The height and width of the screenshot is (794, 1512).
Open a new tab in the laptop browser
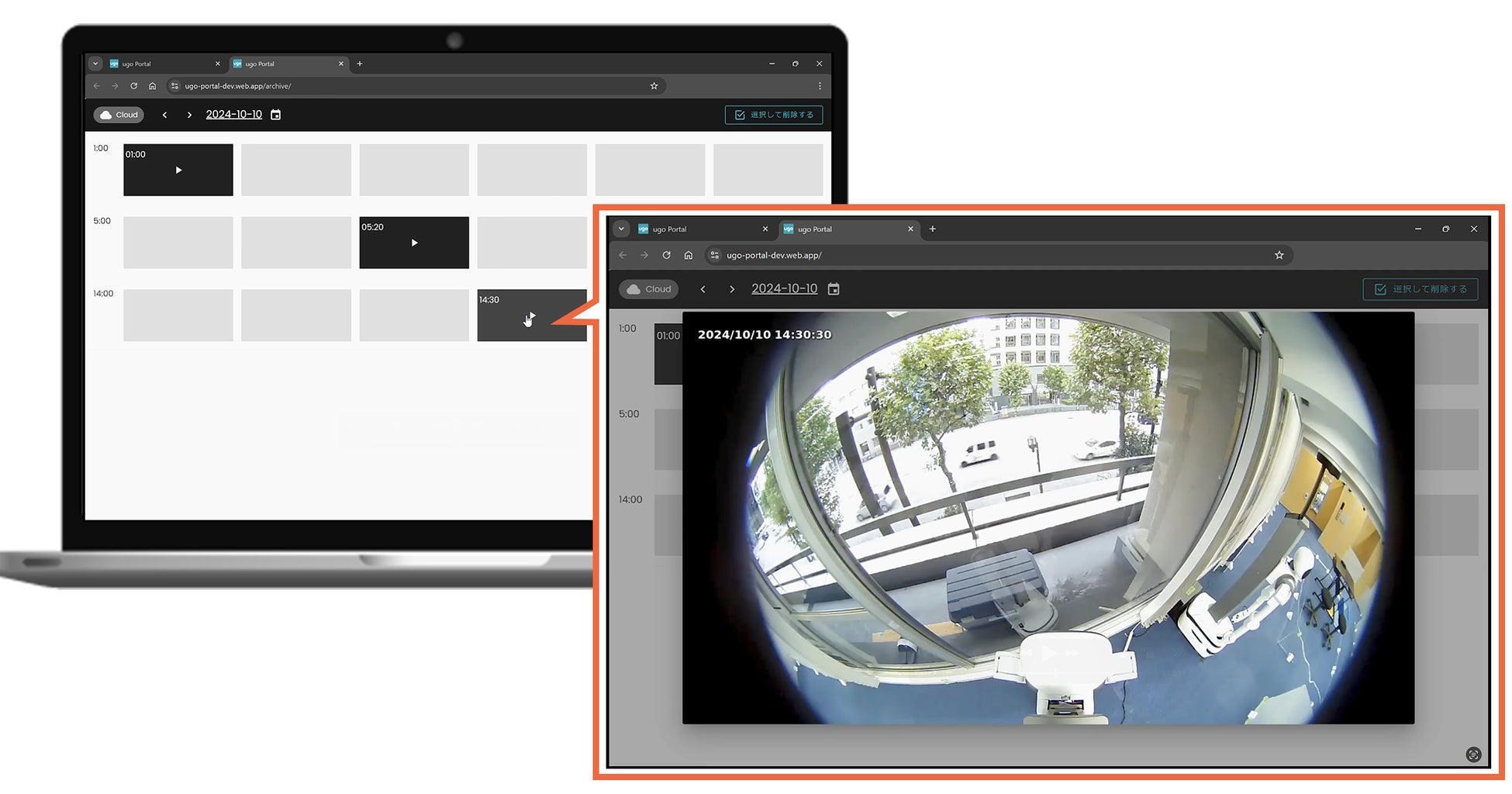click(360, 64)
